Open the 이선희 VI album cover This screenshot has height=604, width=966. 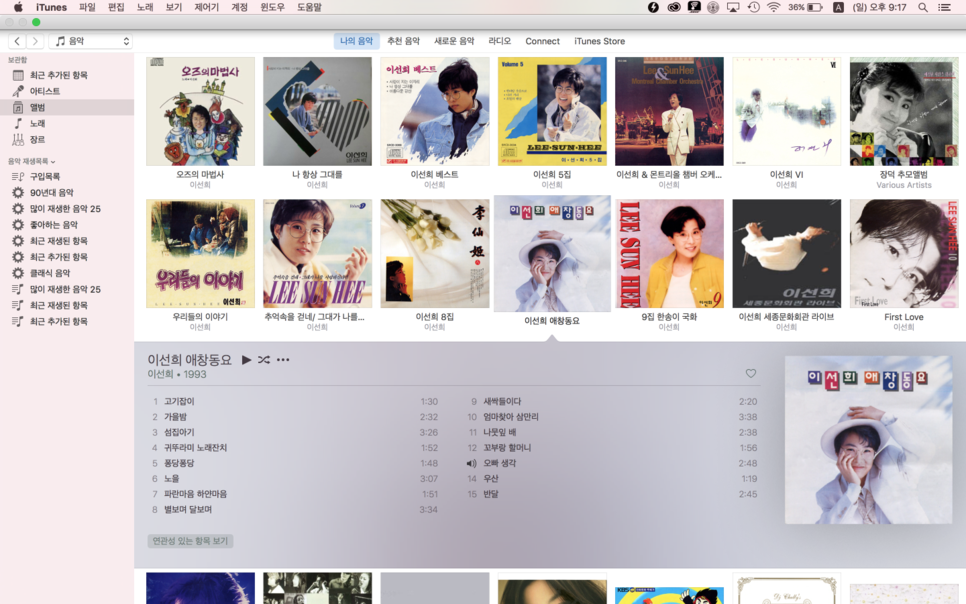(x=787, y=112)
